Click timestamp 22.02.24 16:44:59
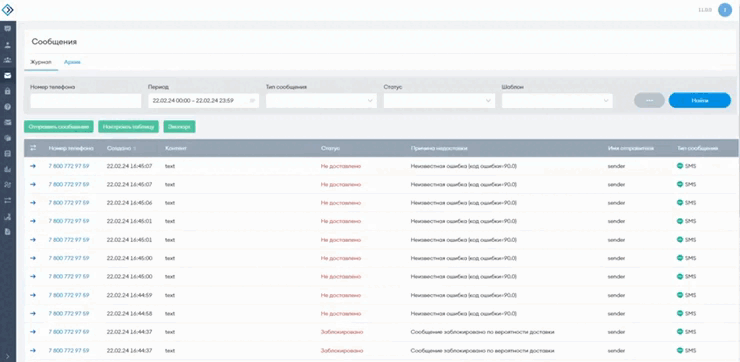 coord(129,295)
